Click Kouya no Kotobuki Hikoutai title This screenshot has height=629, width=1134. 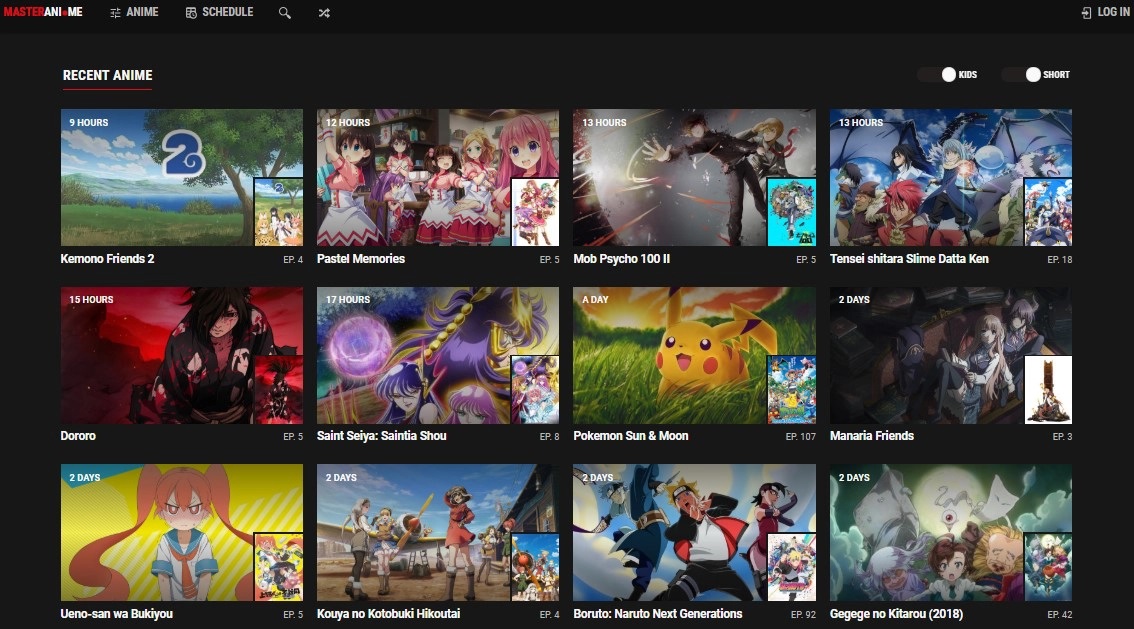(x=388, y=613)
